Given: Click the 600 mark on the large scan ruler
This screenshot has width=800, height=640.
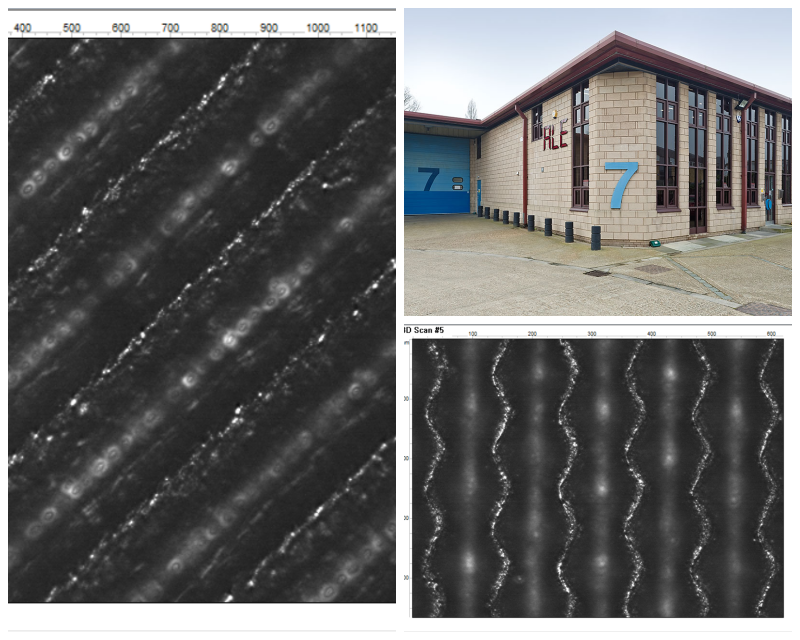Looking at the screenshot, I should click(x=121, y=28).
